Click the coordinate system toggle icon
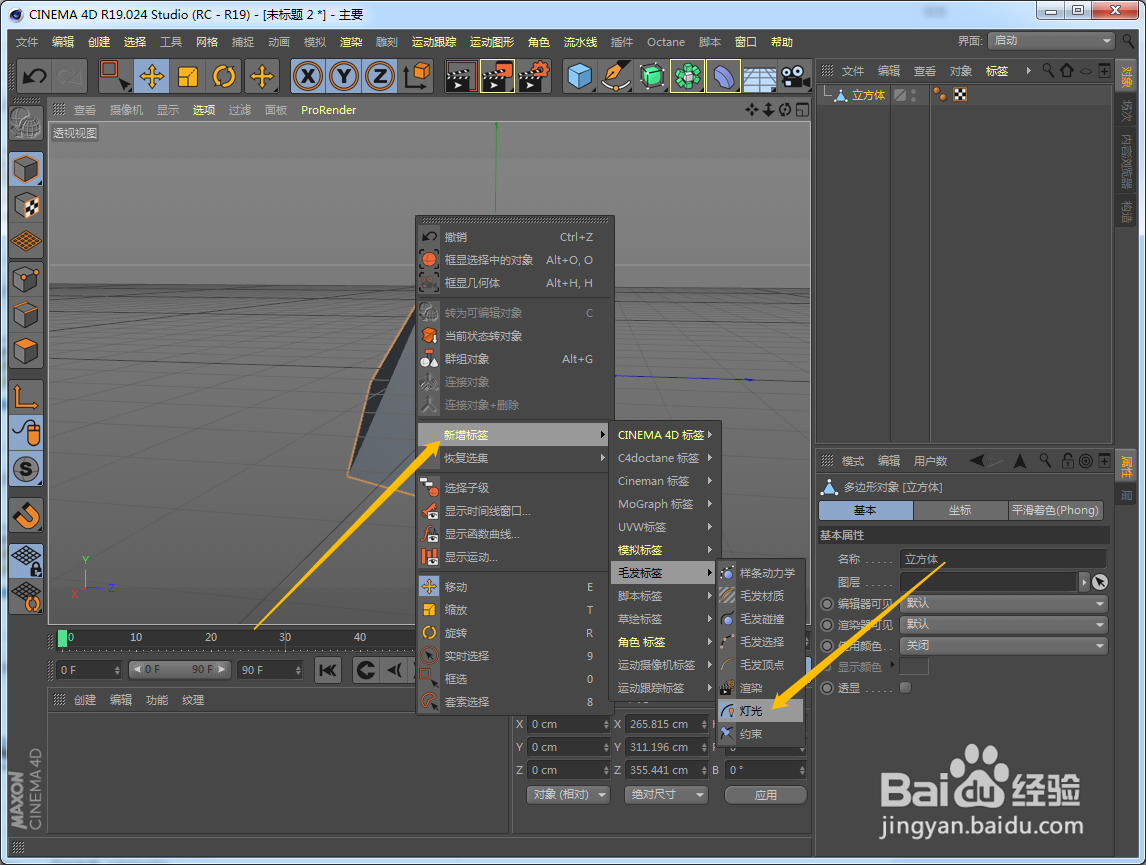The image size is (1146, 865). point(417,76)
